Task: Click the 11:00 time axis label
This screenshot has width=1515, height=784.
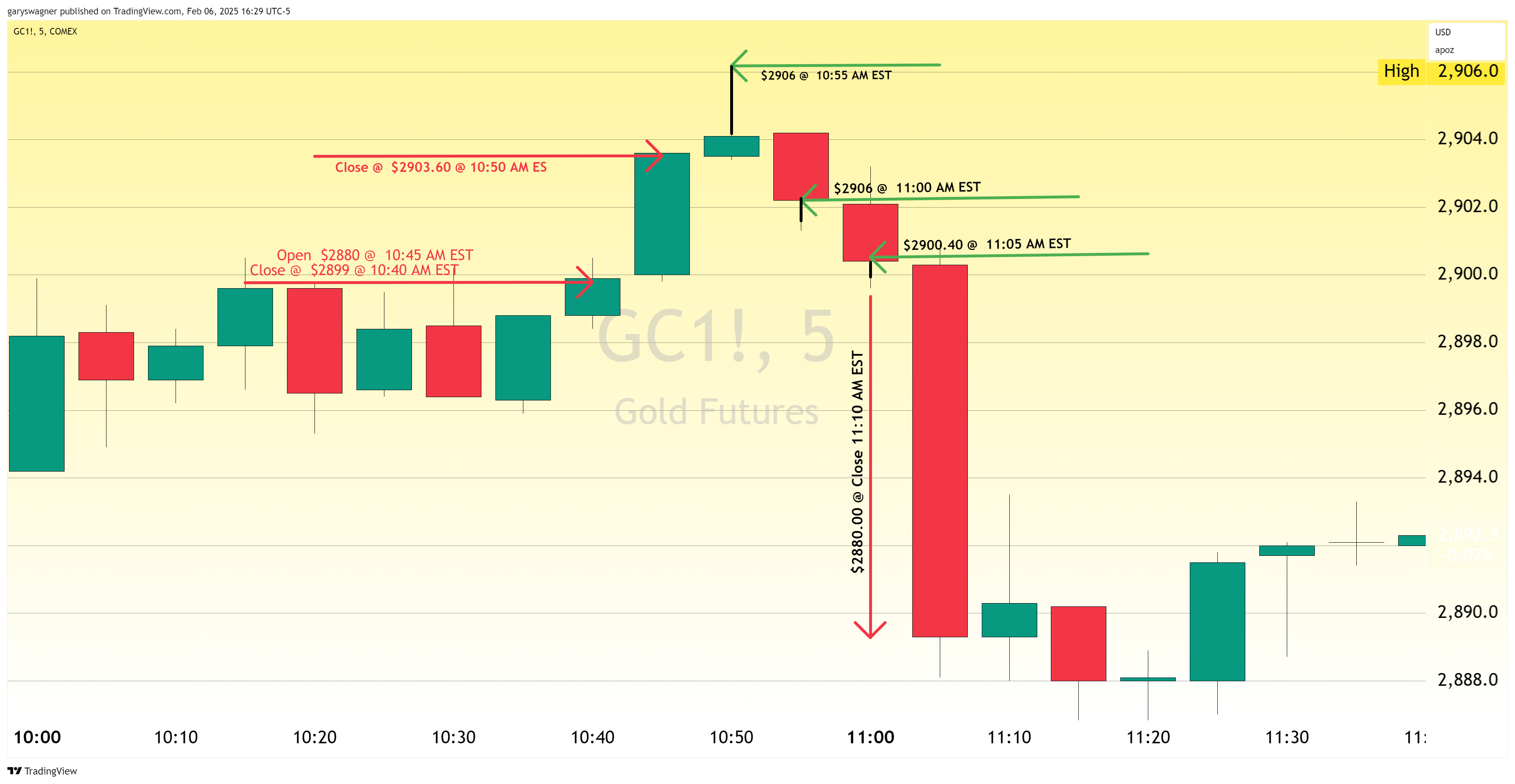Action: (870, 737)
